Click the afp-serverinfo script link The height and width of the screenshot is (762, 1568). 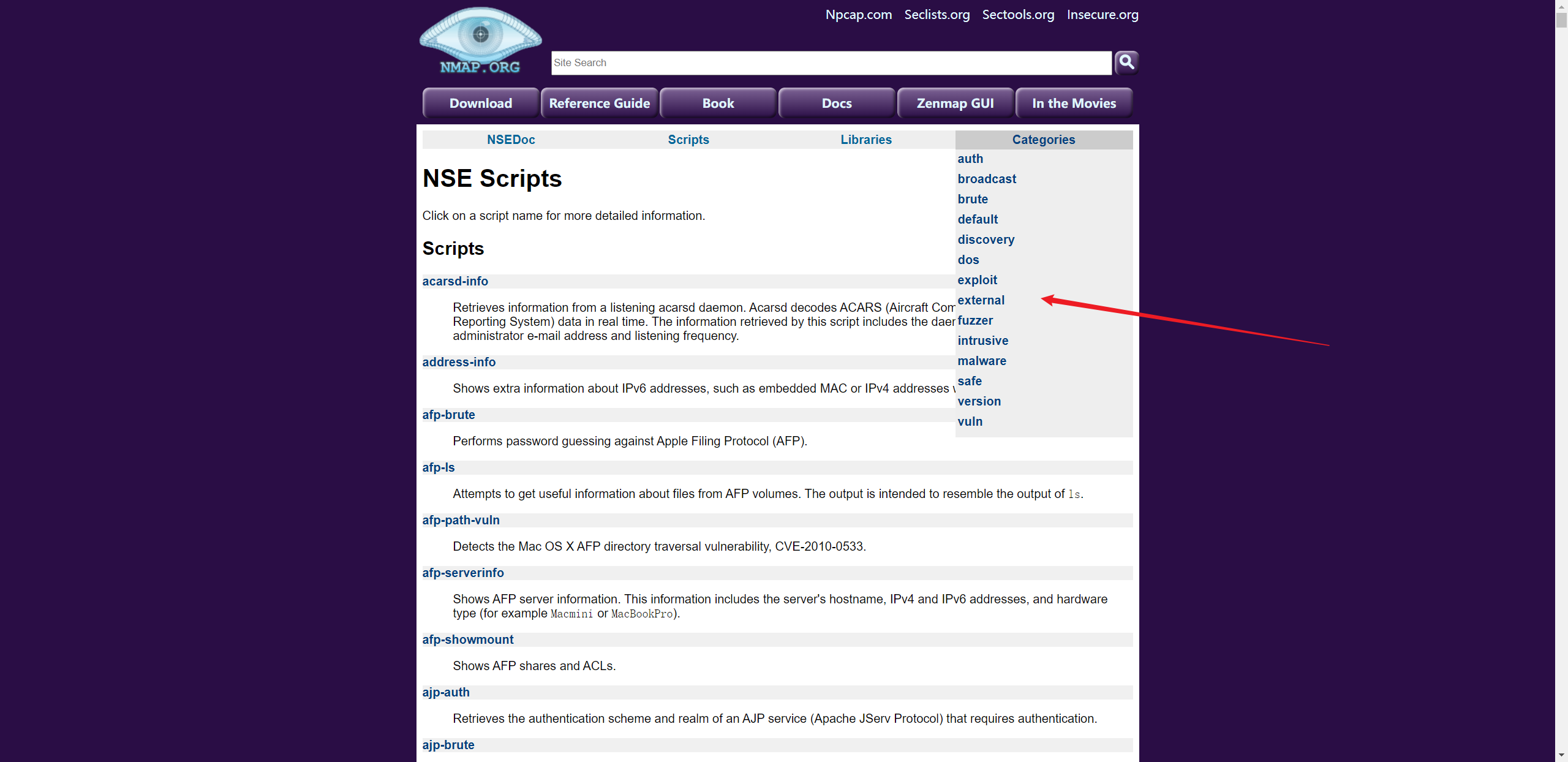463,573
